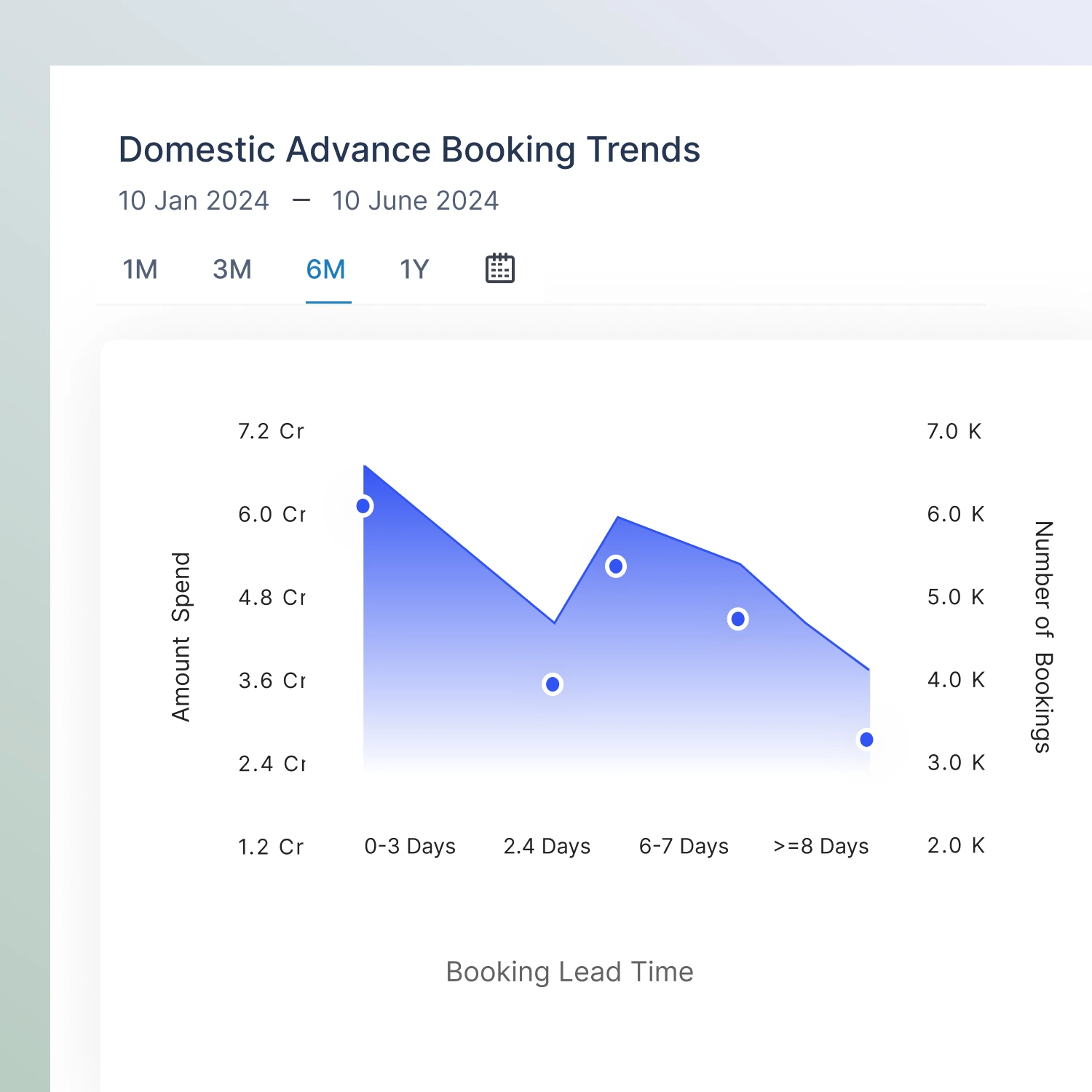Viewport: 1092px width, 1092px height.
Task: Click the '7.0 K' axis value
Action: coord(954,431)
